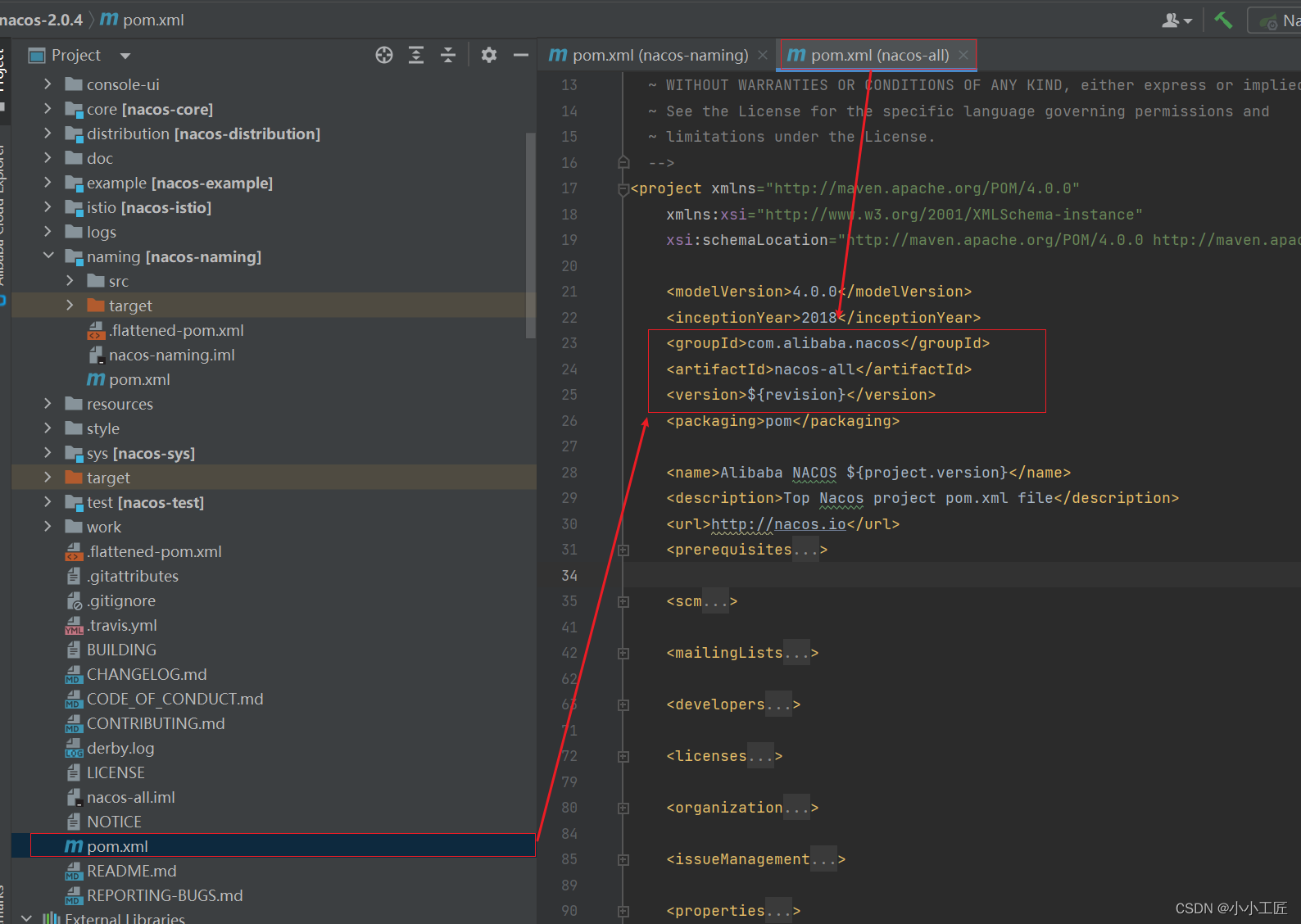The height and width of the screenshot is (924, 1301).
Task: Expand example [nacos-example] module
Action: point(48,183)
